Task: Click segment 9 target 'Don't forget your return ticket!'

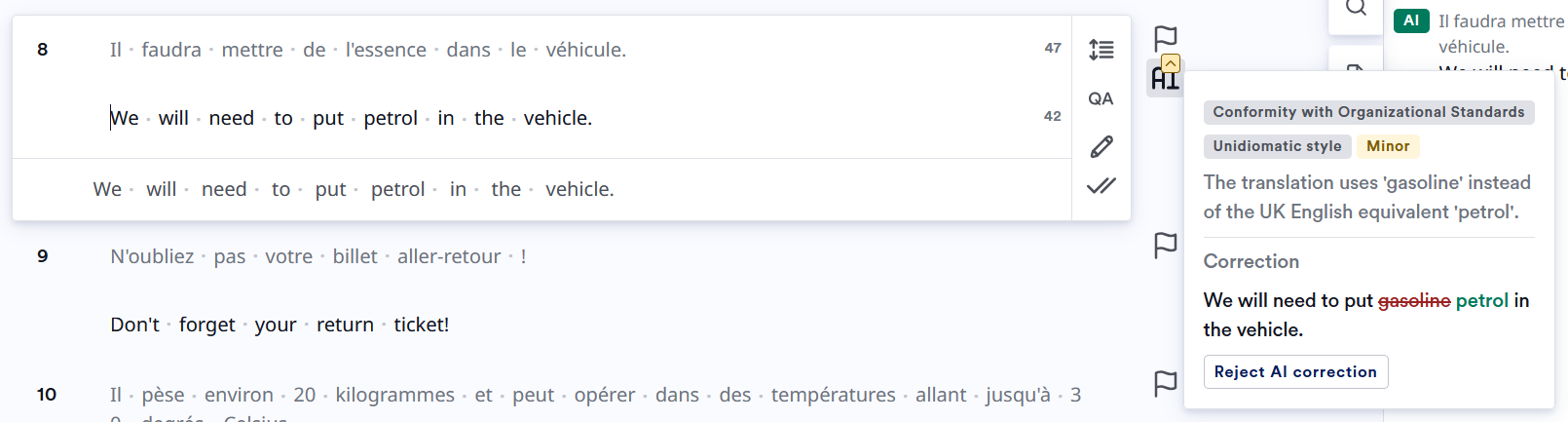Action: pyautogui.click(x=280, y=325)
